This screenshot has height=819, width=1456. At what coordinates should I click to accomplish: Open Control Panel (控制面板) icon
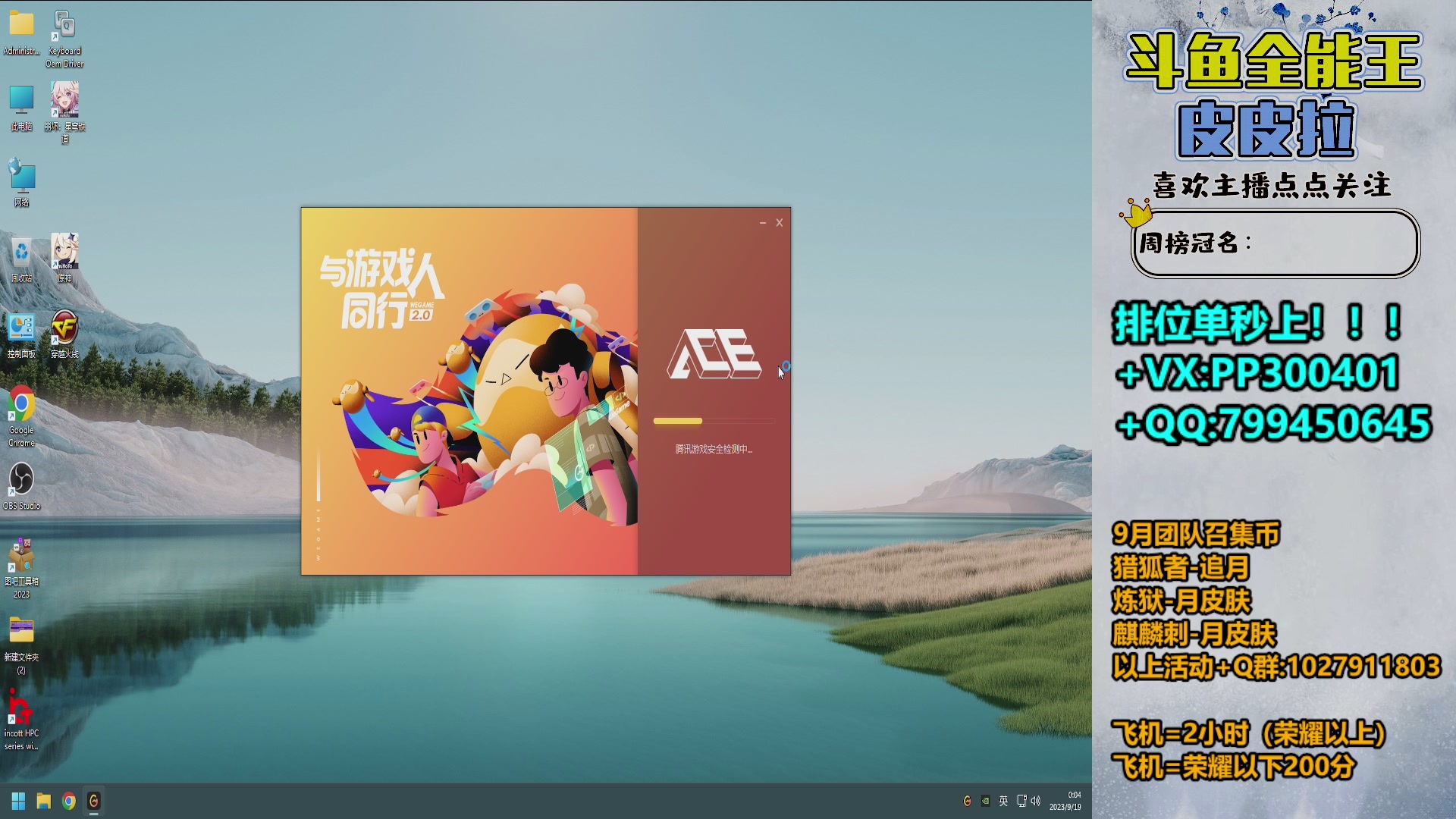pos(21,326)
